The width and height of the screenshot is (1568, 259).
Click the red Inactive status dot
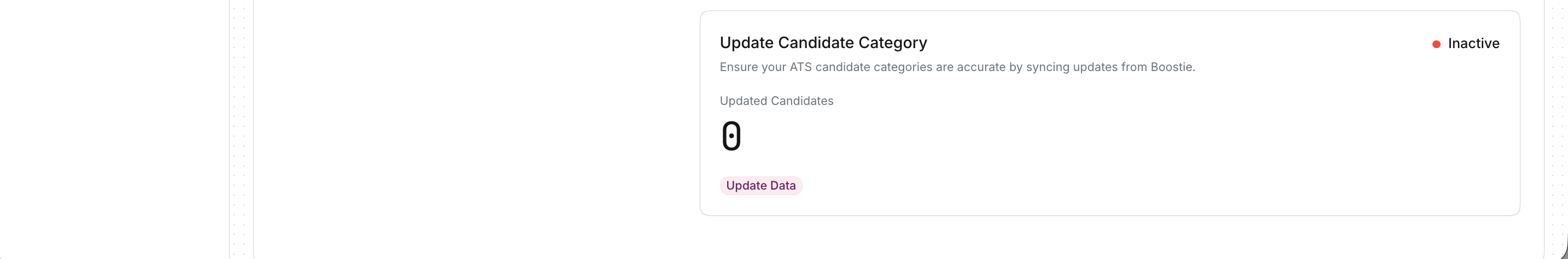[x=1436, y=44]
